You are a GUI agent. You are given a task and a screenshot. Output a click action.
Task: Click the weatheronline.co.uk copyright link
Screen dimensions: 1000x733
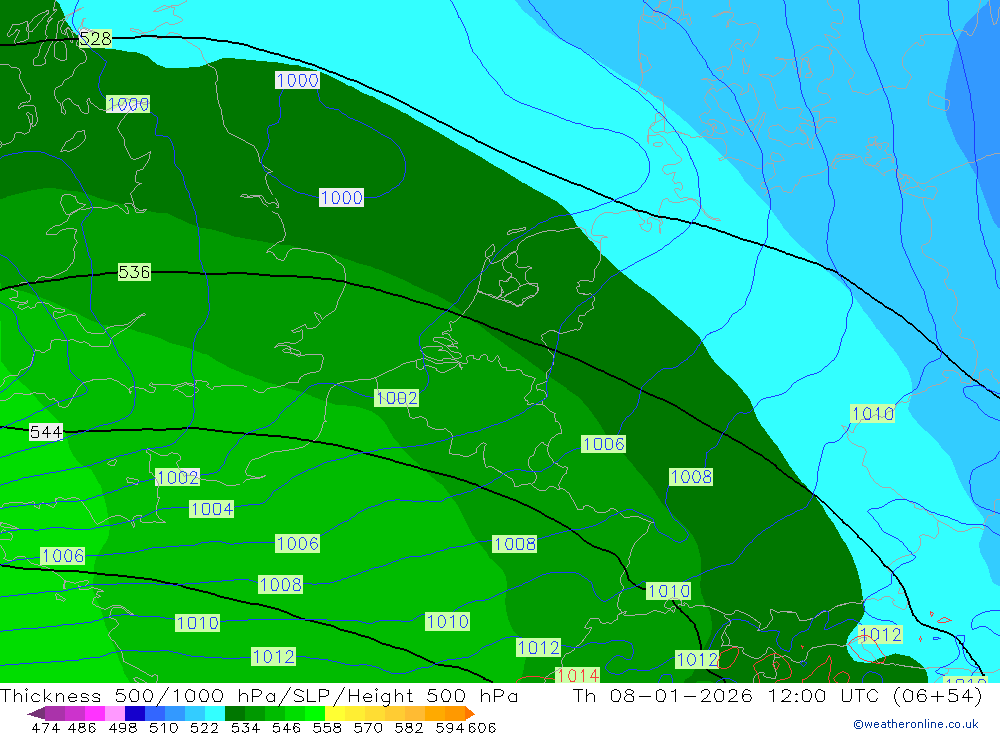(x=916, y=724)
